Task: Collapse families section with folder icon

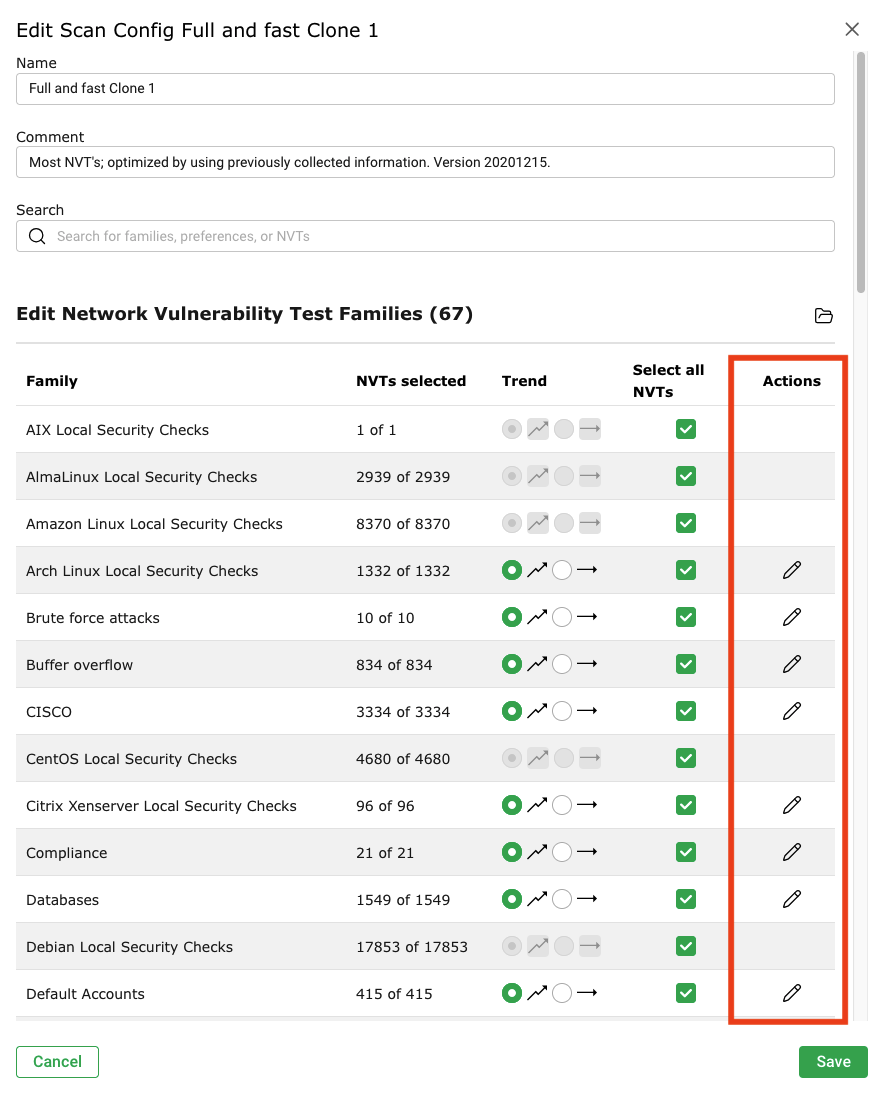Action: (x=823, y=316)
